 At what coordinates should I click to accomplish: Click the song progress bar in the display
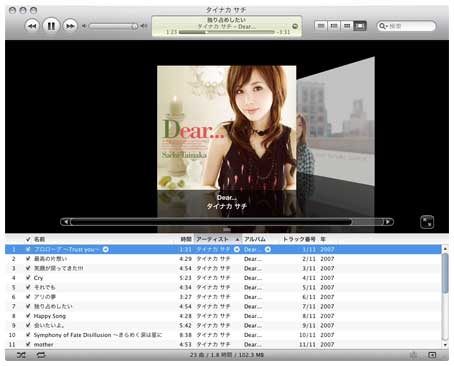coord(227,32)
